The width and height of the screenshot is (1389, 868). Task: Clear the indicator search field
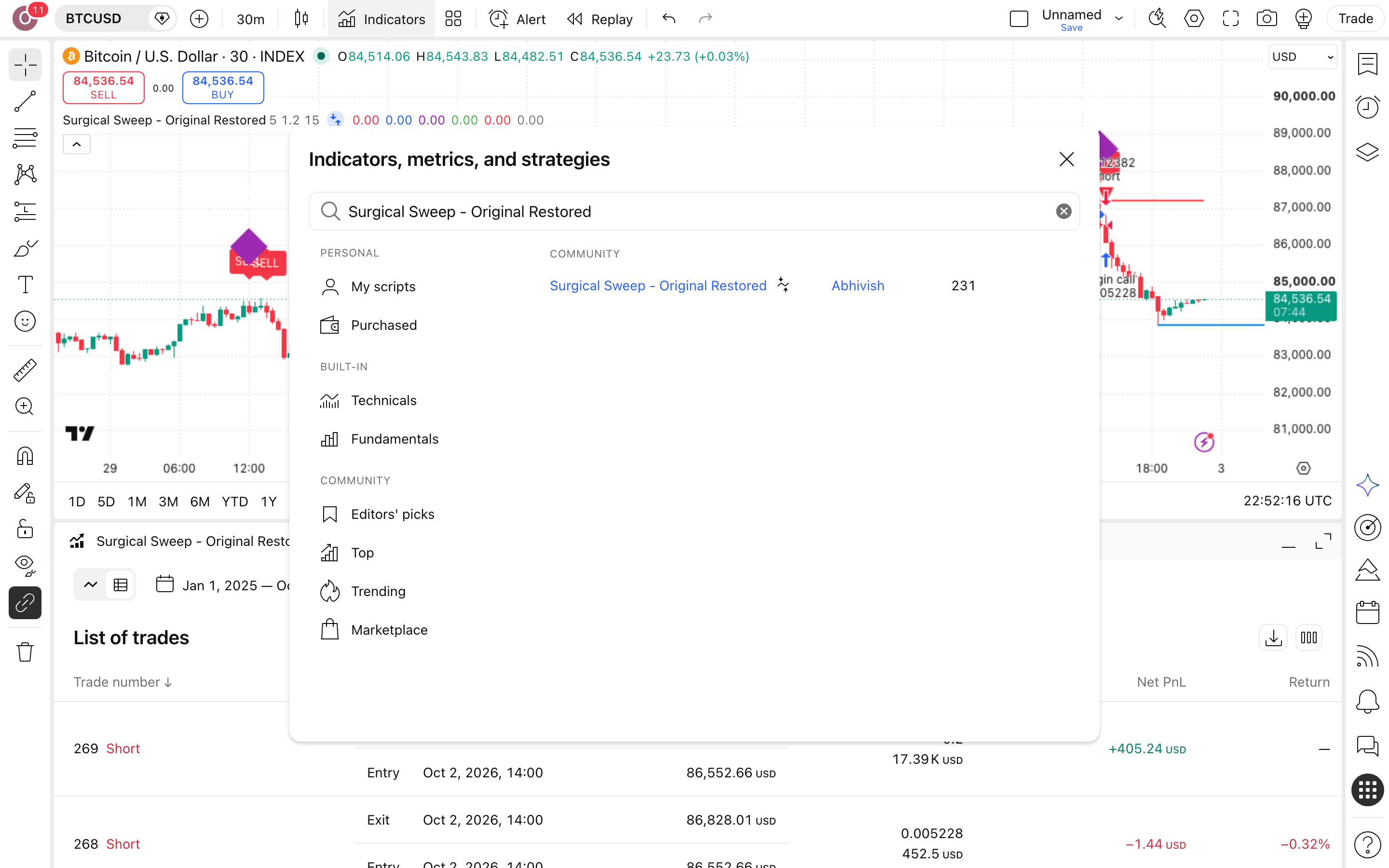coord(1063,211)
